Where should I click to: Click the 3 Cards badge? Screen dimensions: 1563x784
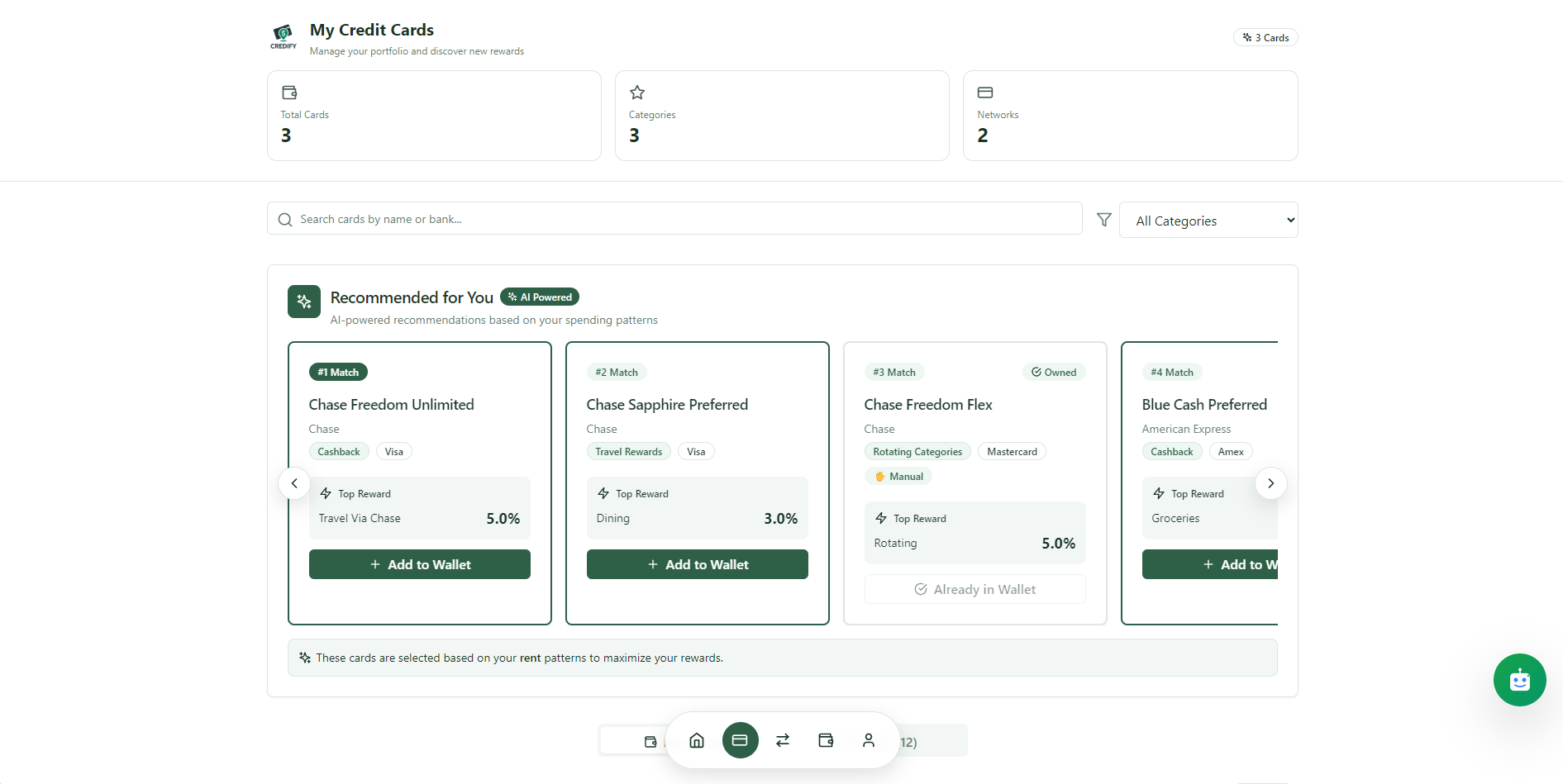(1265, 37)
